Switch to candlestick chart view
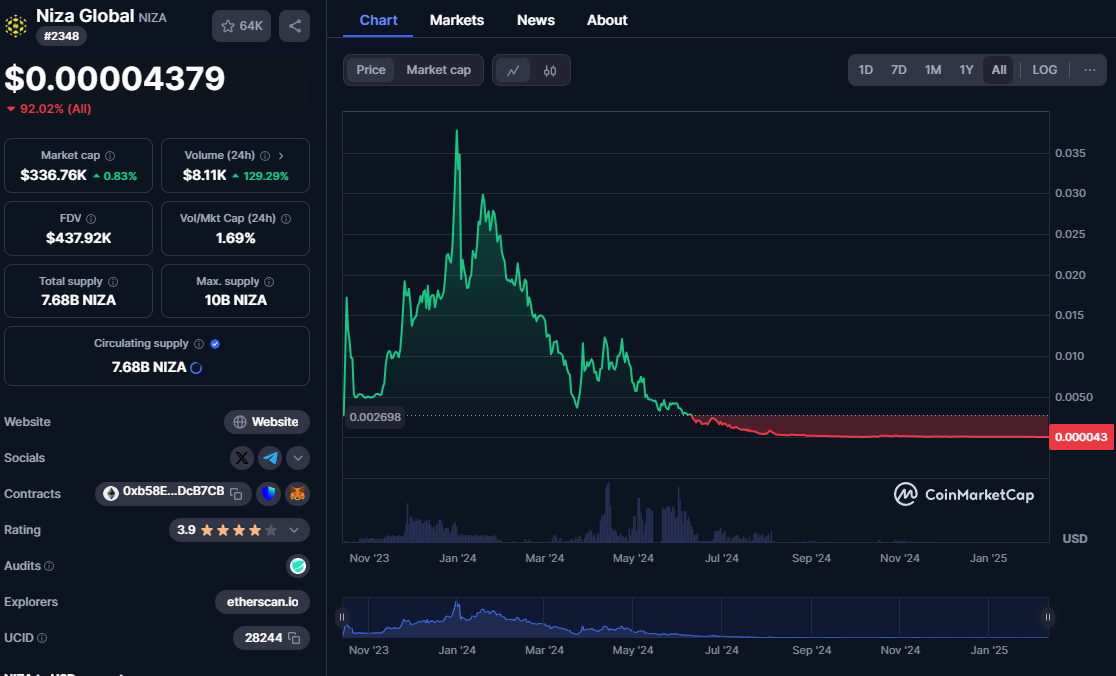The width and height of the screenshot is (1116, 676). coord(550,70)
